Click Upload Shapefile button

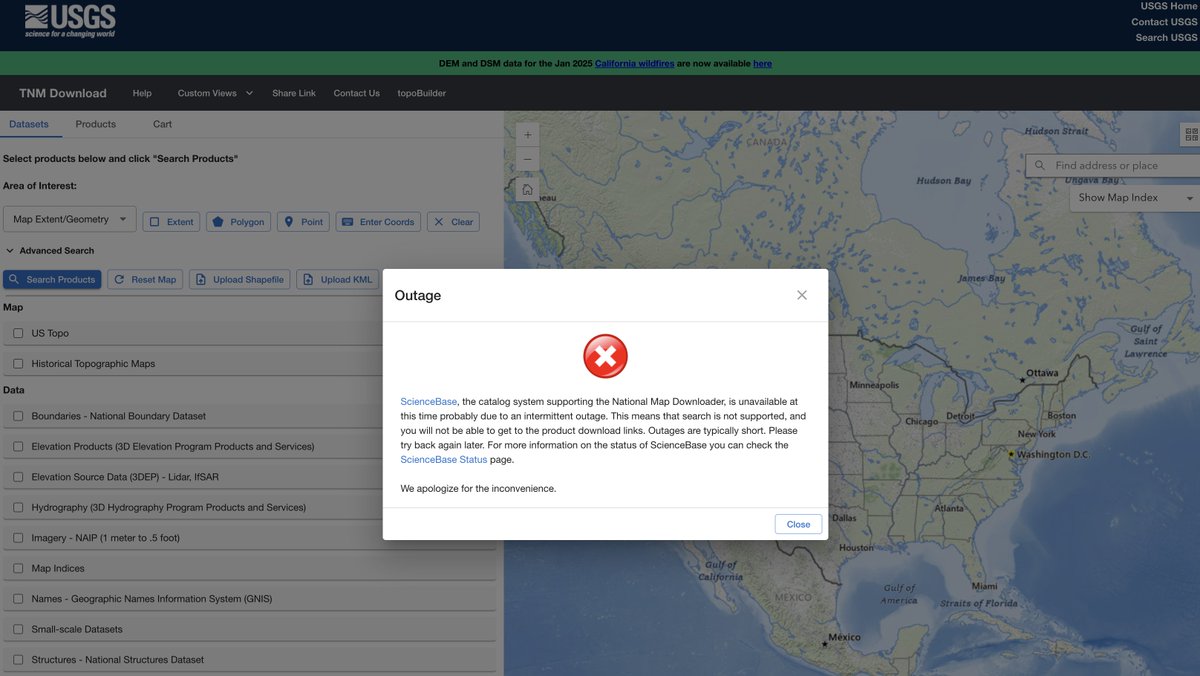coord(239,280)
